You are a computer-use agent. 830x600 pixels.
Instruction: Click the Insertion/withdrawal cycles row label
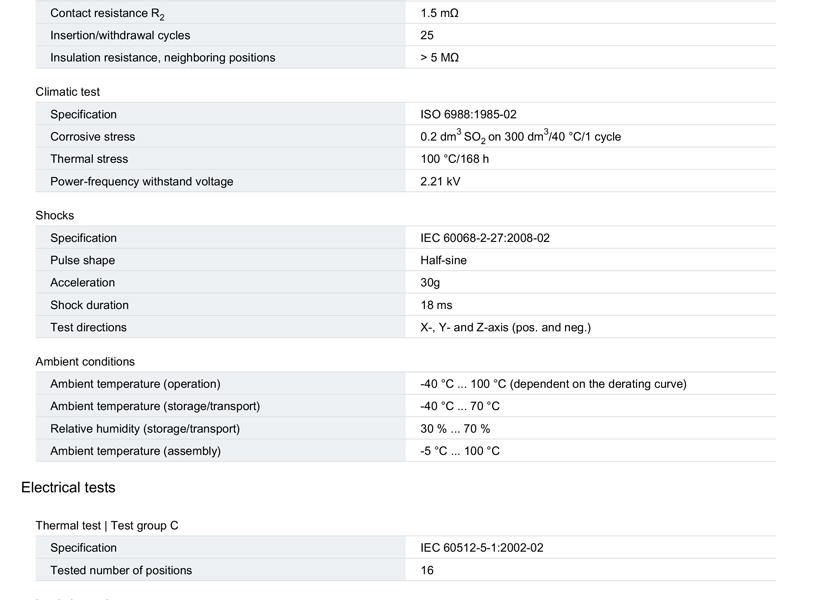click(x=120, y=36)
